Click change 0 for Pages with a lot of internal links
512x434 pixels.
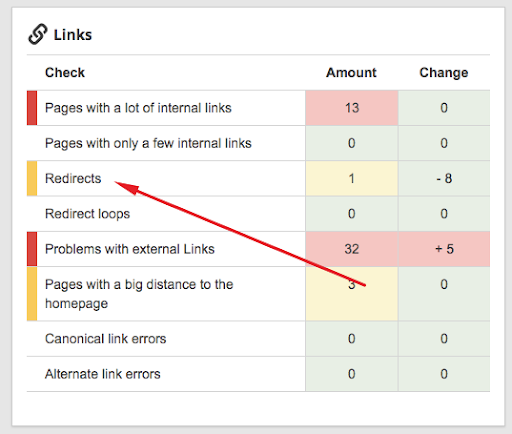tap(444, 108)
